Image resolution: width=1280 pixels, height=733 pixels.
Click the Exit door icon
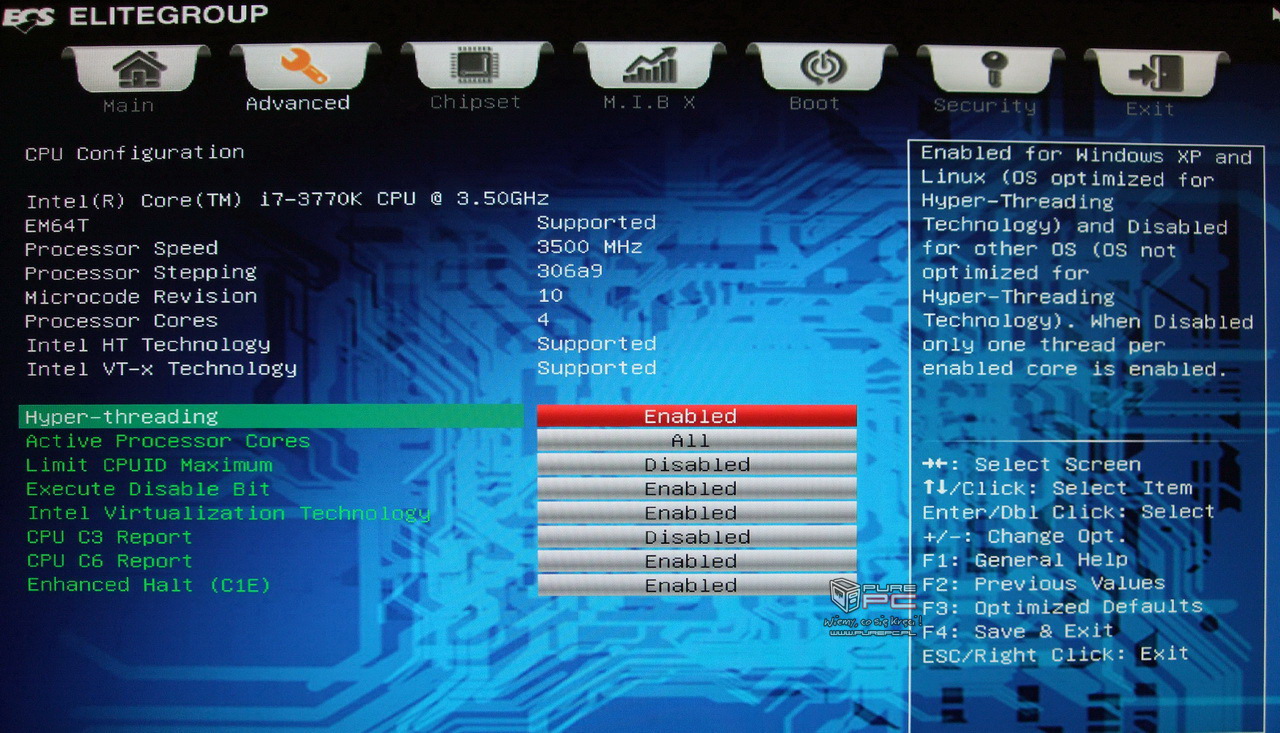pyautogui.click(x=1156, y=74)
